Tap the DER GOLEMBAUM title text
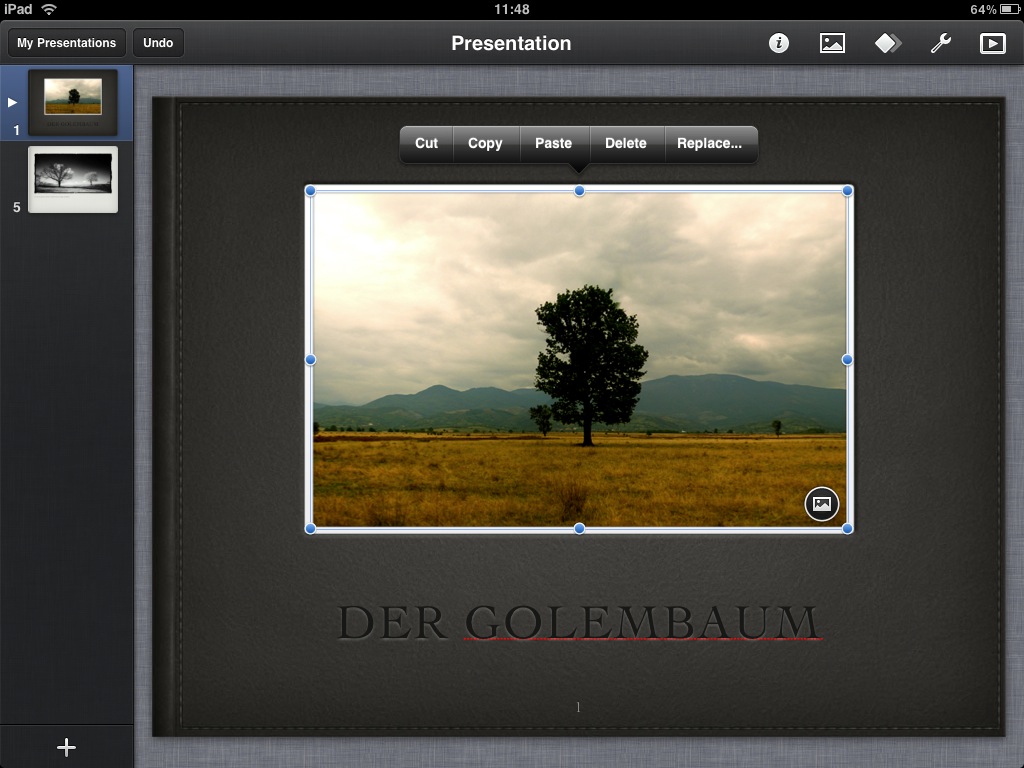The width and height of the screenshot is (1024, 768). (578, 622)
